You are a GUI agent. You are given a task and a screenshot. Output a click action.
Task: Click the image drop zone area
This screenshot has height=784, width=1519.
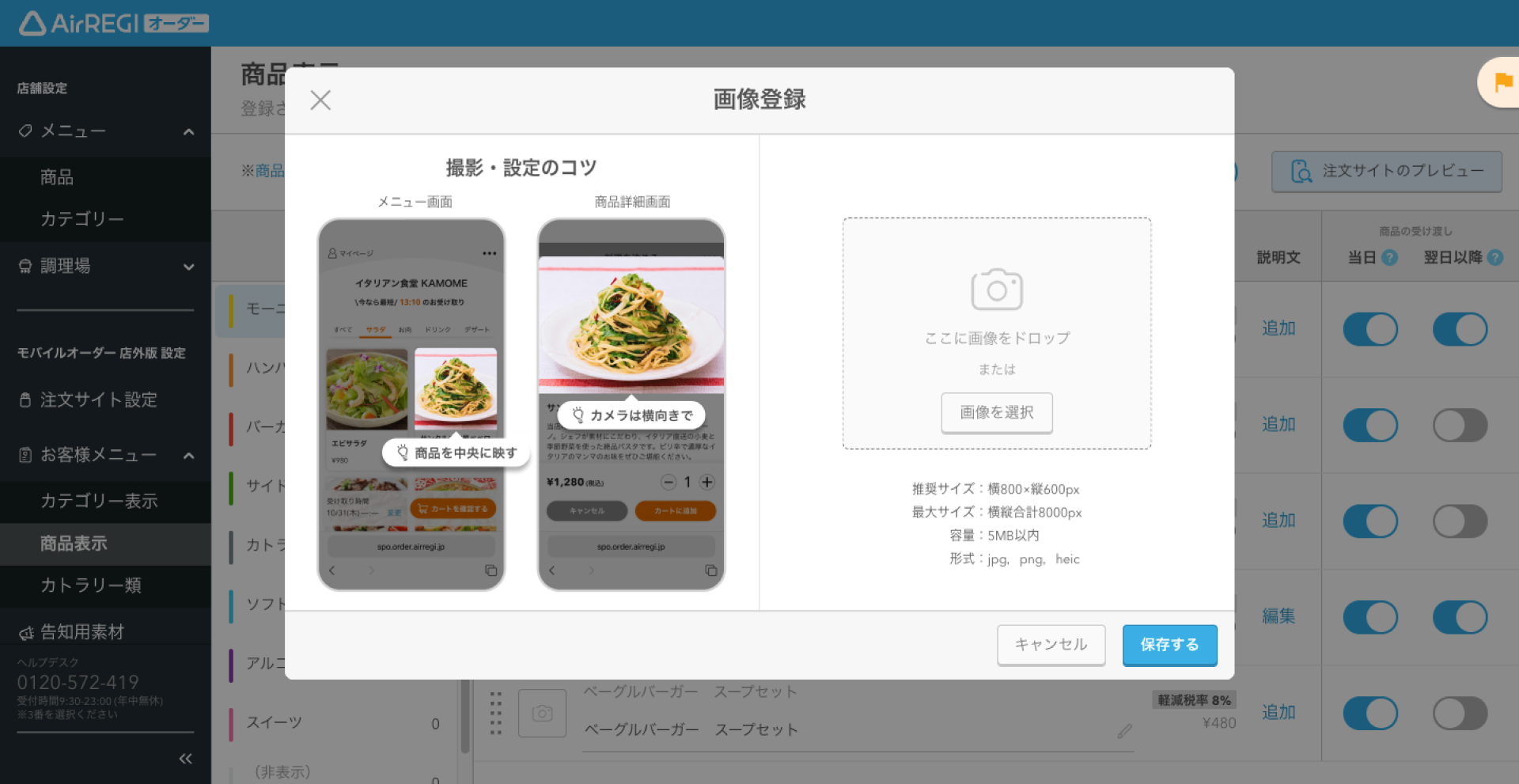coord(997,333)
